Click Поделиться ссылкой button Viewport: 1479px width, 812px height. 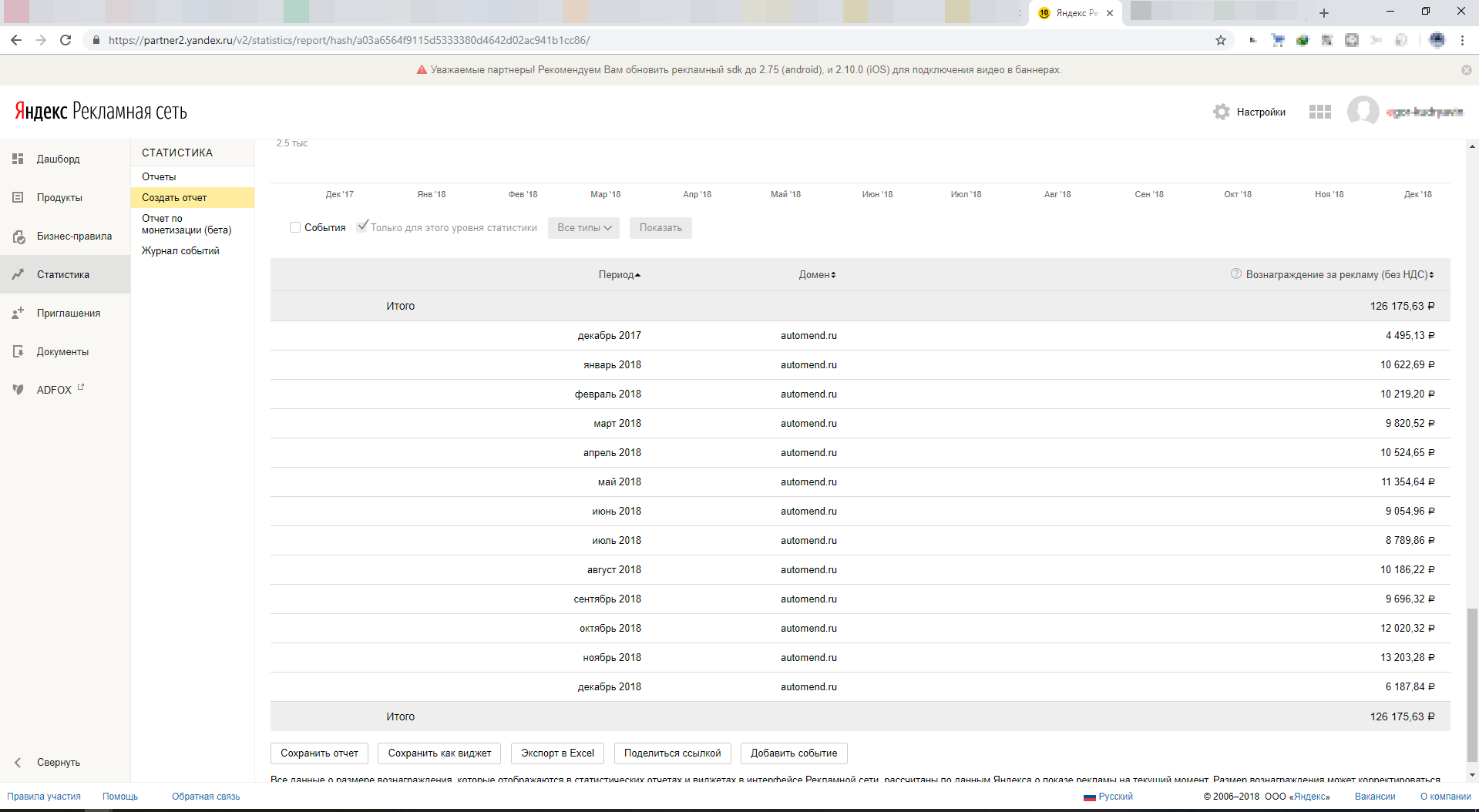(x=673, y=753)
